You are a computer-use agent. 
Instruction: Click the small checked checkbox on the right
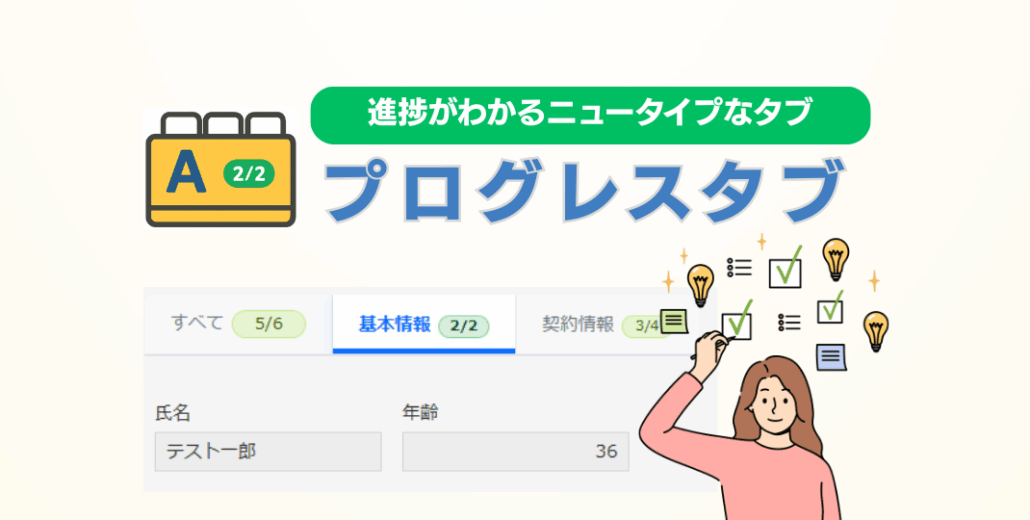click(830, 307)
